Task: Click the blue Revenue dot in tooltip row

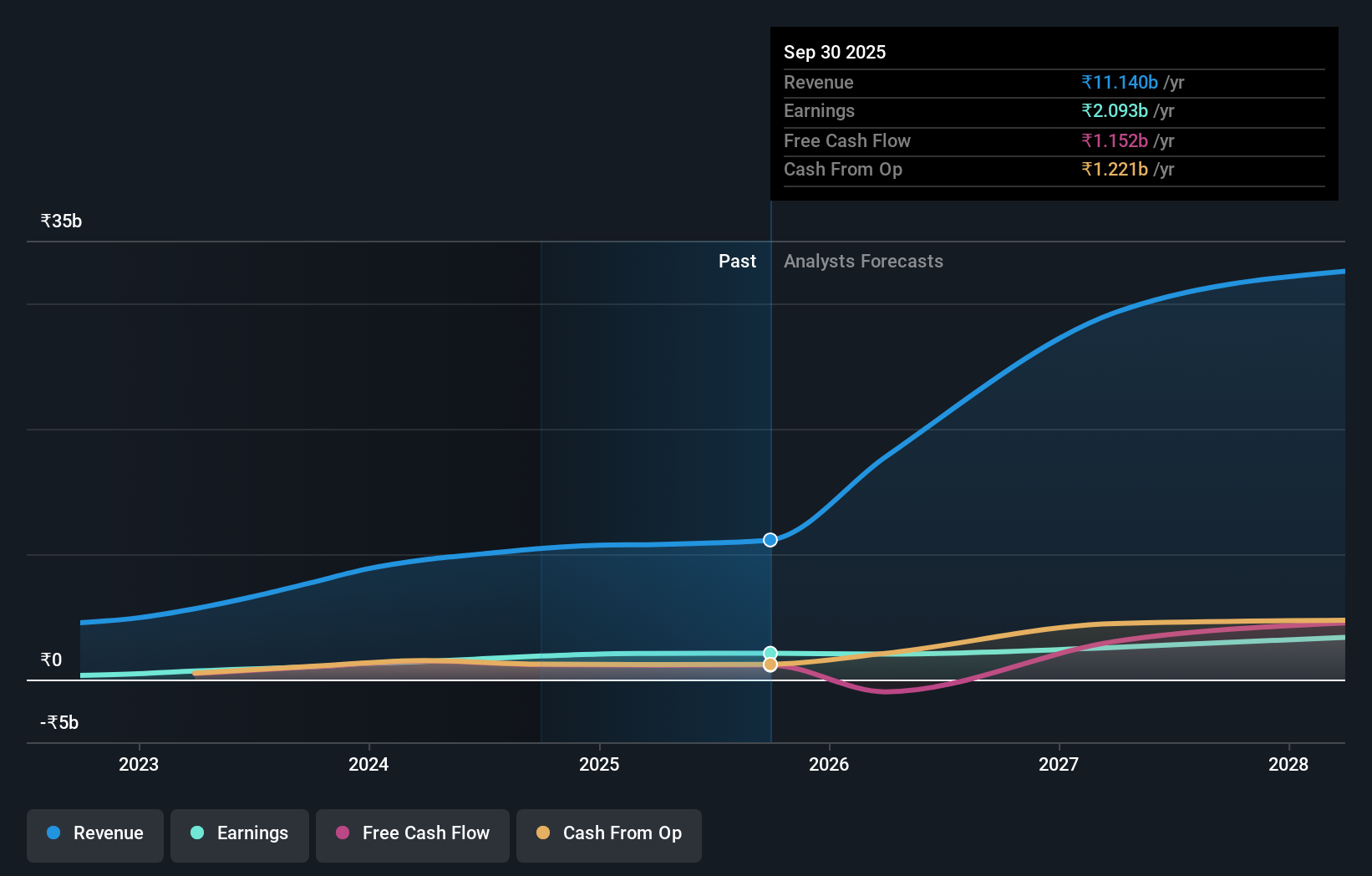Action: tap(1120, 82)
